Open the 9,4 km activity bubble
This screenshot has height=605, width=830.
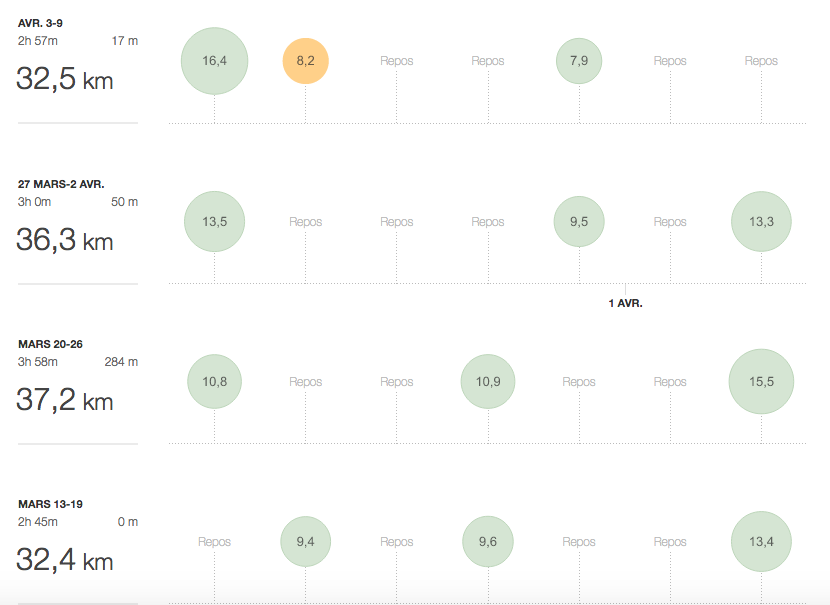point(305,542)
